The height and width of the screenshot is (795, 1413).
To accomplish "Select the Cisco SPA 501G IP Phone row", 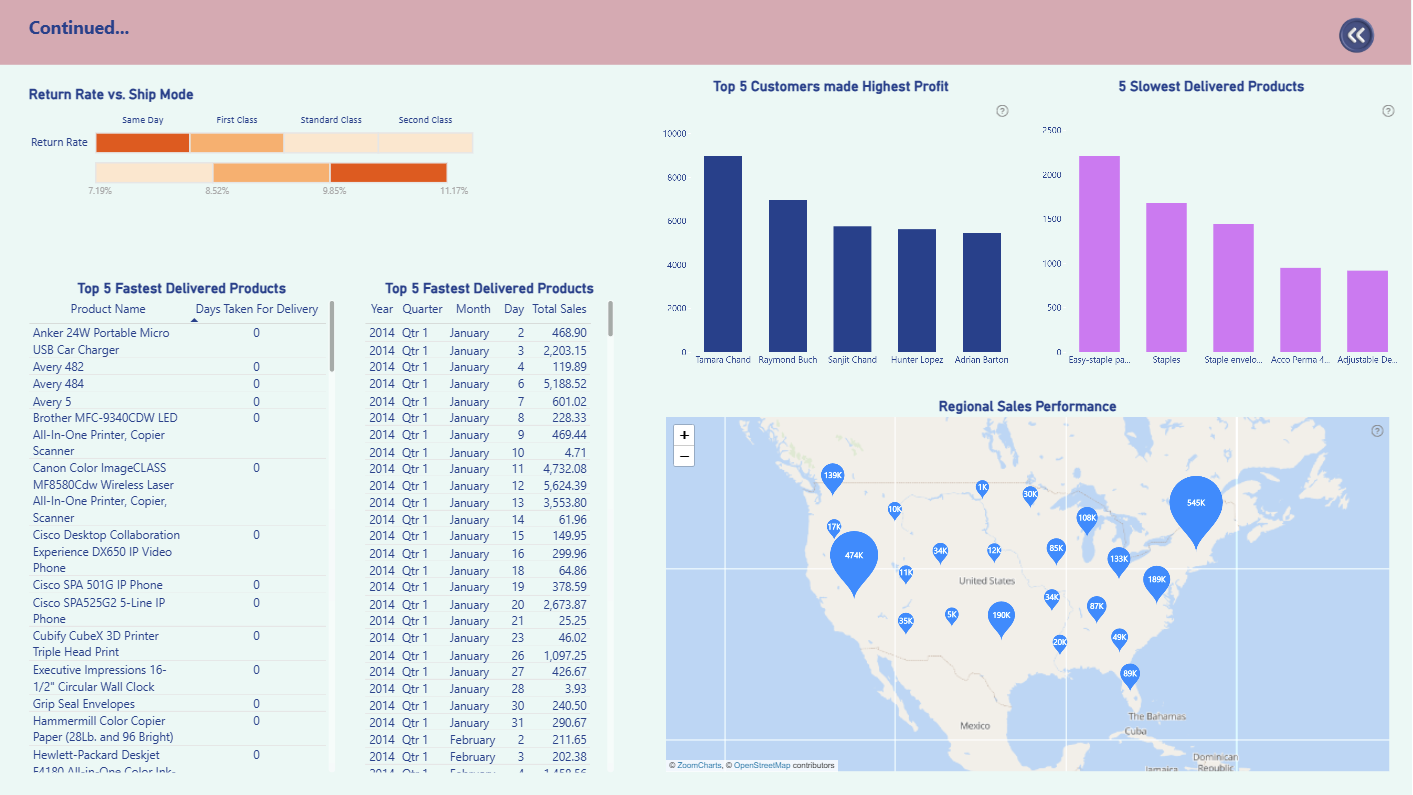I will pyautogui.click(x=178, y=585).
